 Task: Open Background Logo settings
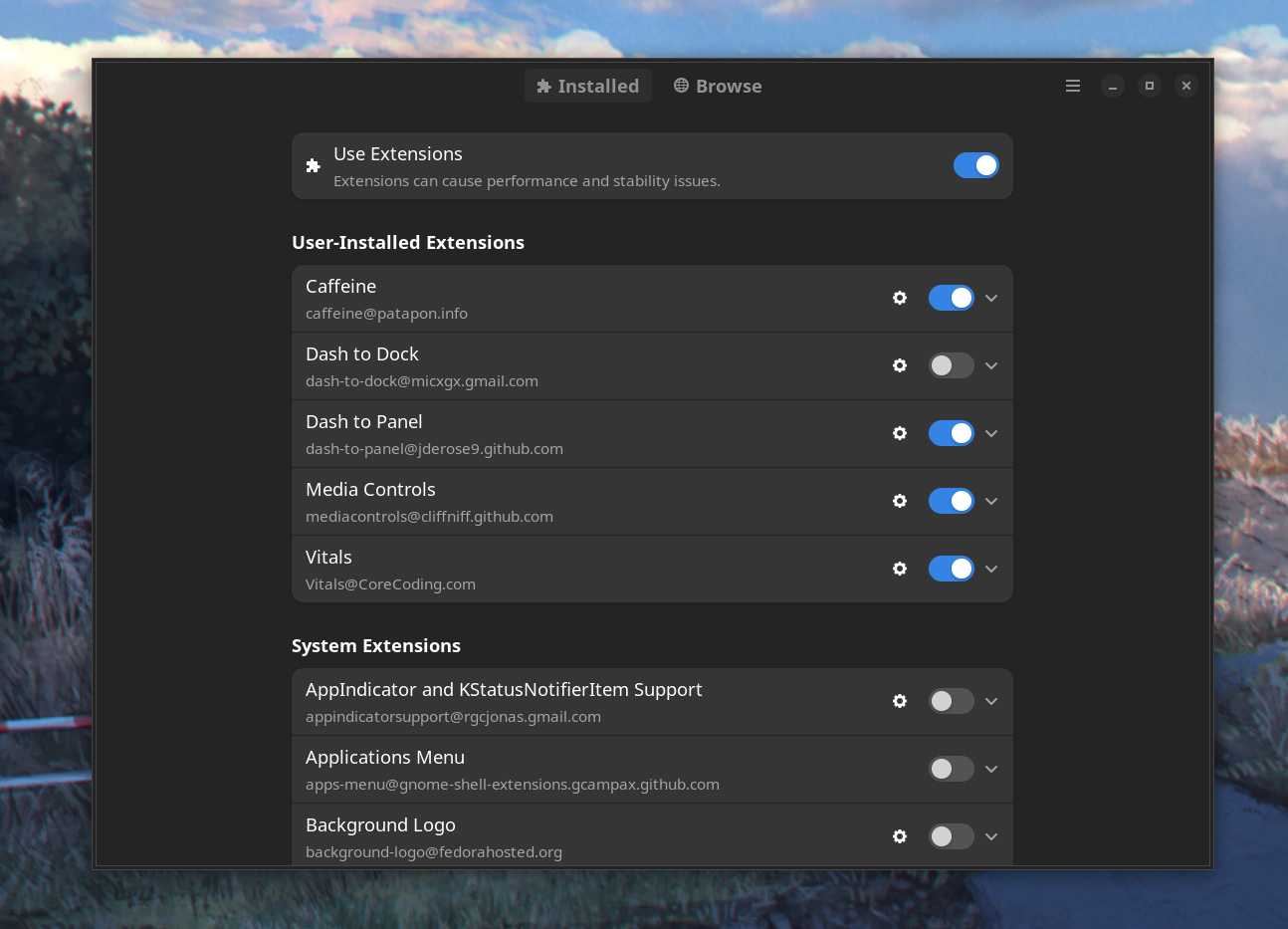tap(900, 836)
